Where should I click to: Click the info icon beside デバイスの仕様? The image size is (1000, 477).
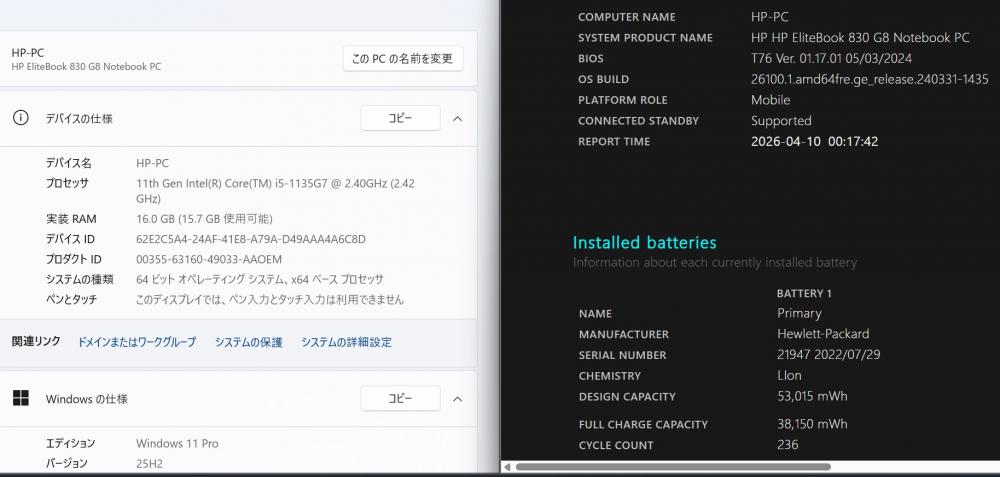[20, 118]
